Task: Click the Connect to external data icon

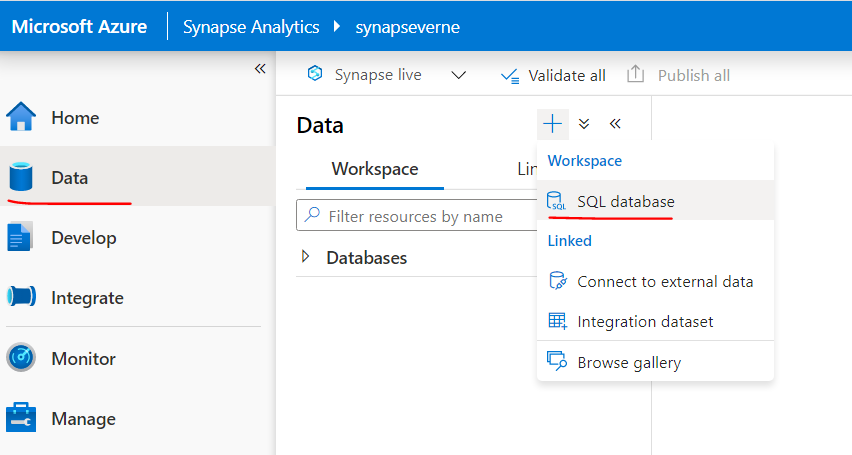Action: [557, 281]
